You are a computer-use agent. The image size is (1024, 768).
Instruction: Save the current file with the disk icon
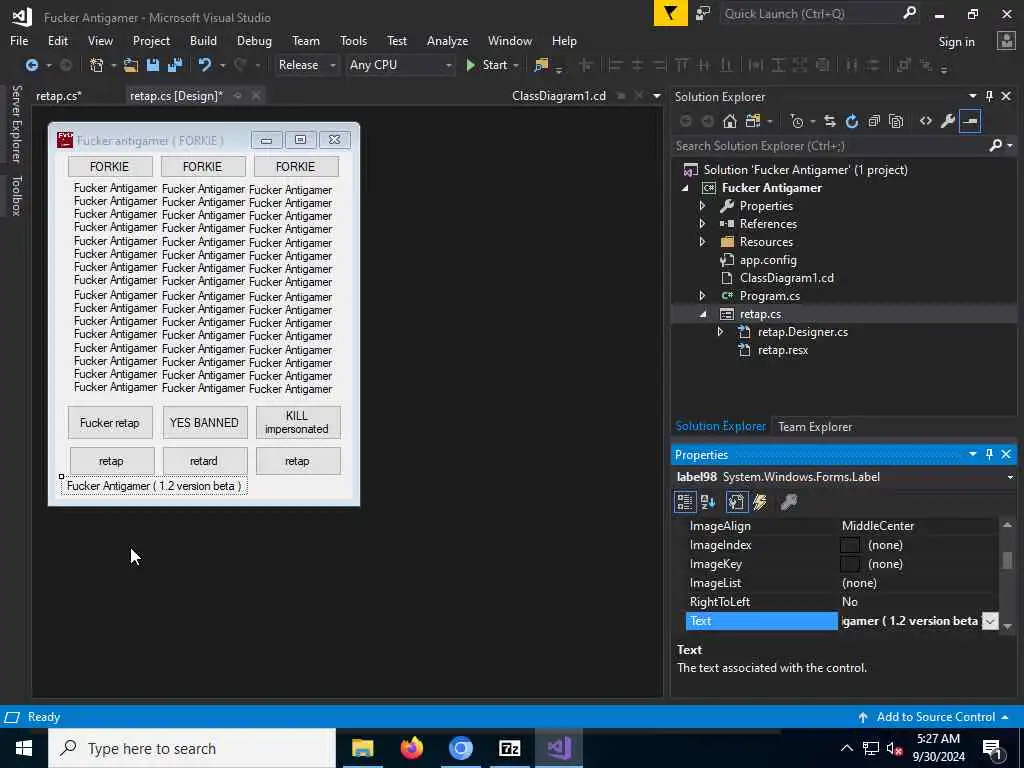coord(153,65)
